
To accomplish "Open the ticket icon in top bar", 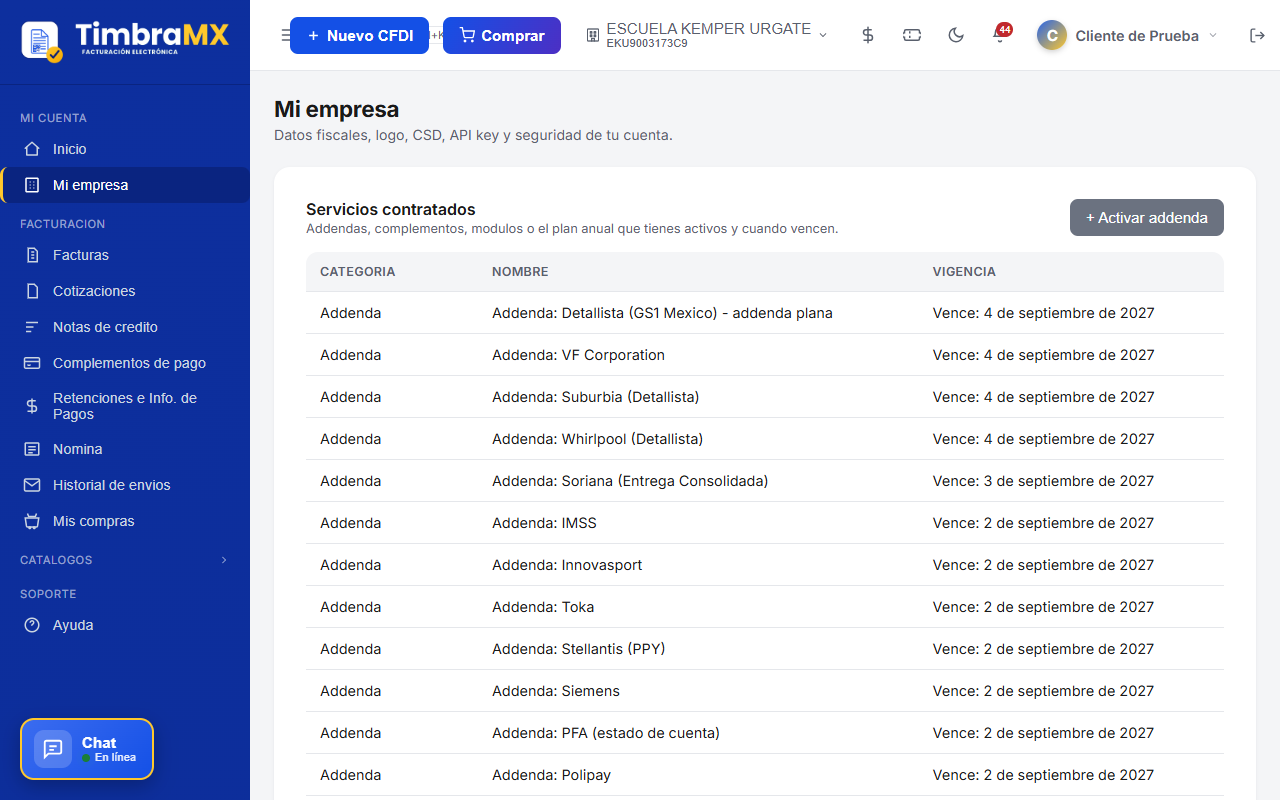I will coord(912,35).
